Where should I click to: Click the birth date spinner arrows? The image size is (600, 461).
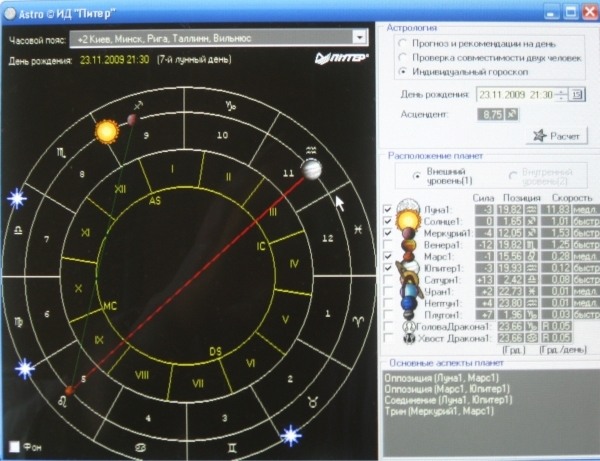pos(561,94)
